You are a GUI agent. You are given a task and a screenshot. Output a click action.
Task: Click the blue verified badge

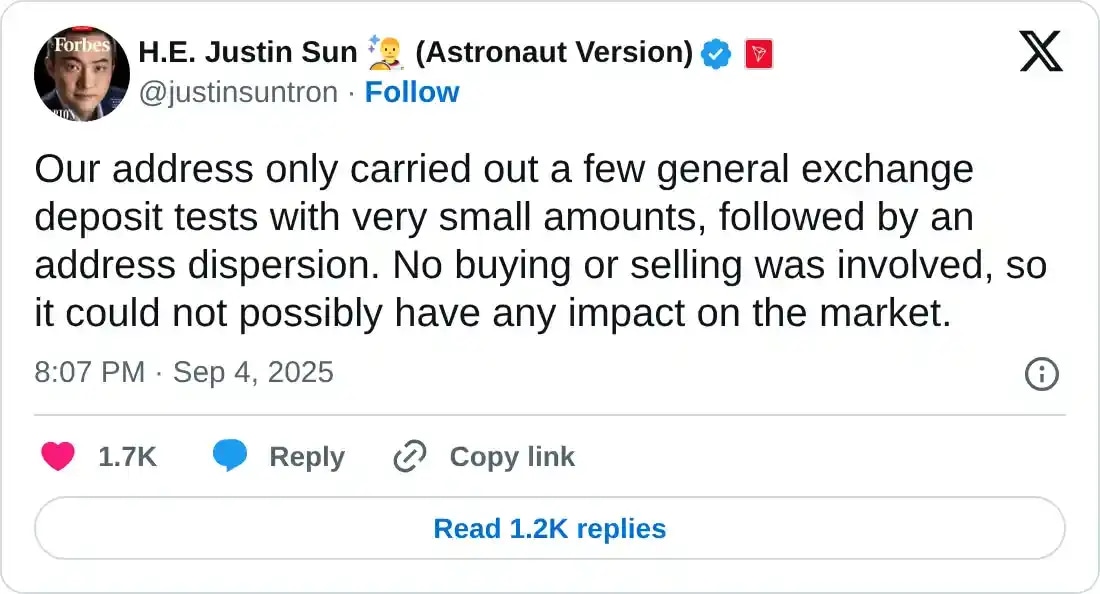715,54
